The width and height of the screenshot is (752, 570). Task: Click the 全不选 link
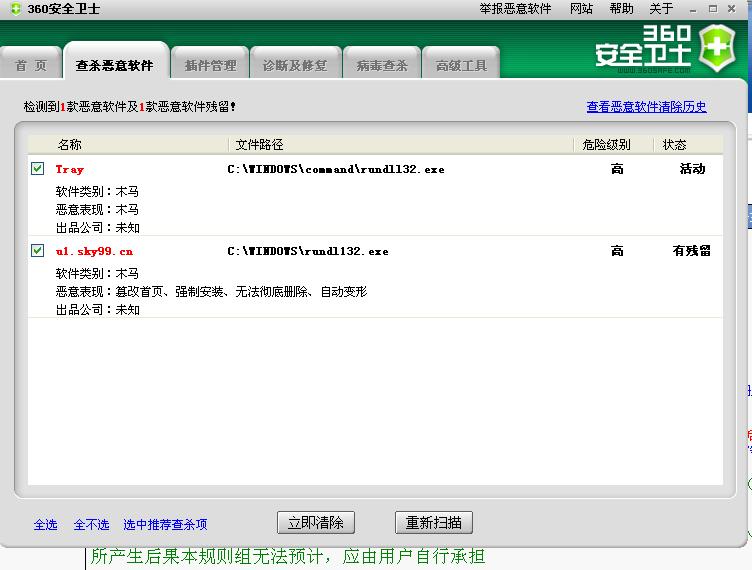point(92,524)
